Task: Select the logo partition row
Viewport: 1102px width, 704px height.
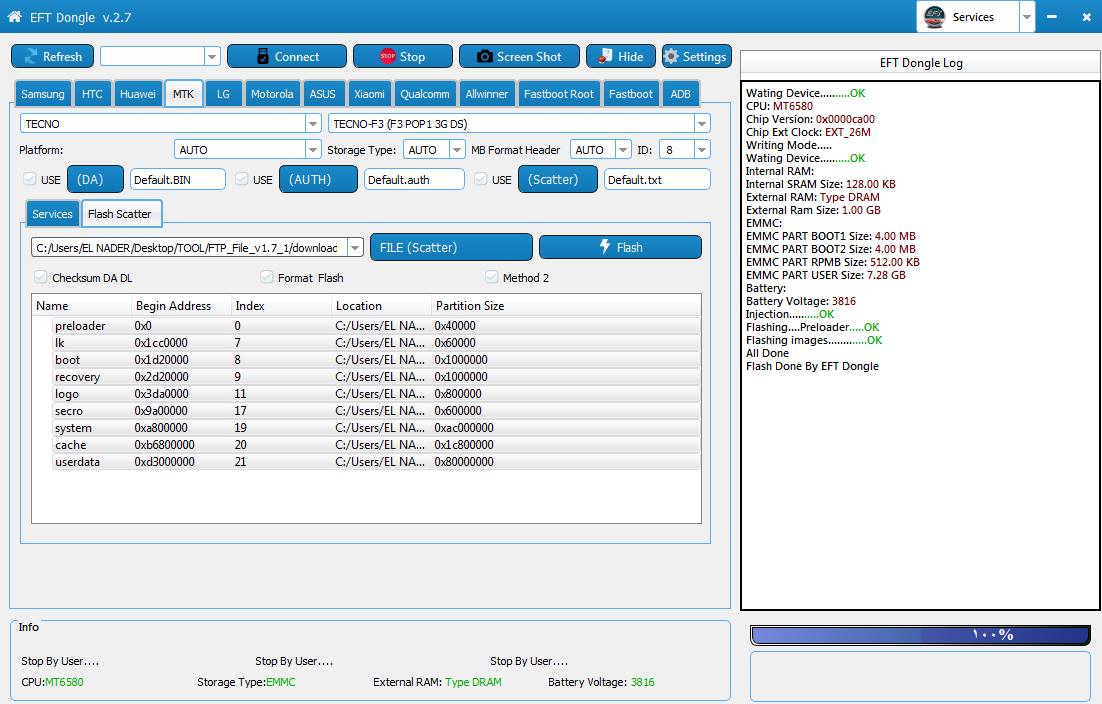Action: click(x=376, y=393)
